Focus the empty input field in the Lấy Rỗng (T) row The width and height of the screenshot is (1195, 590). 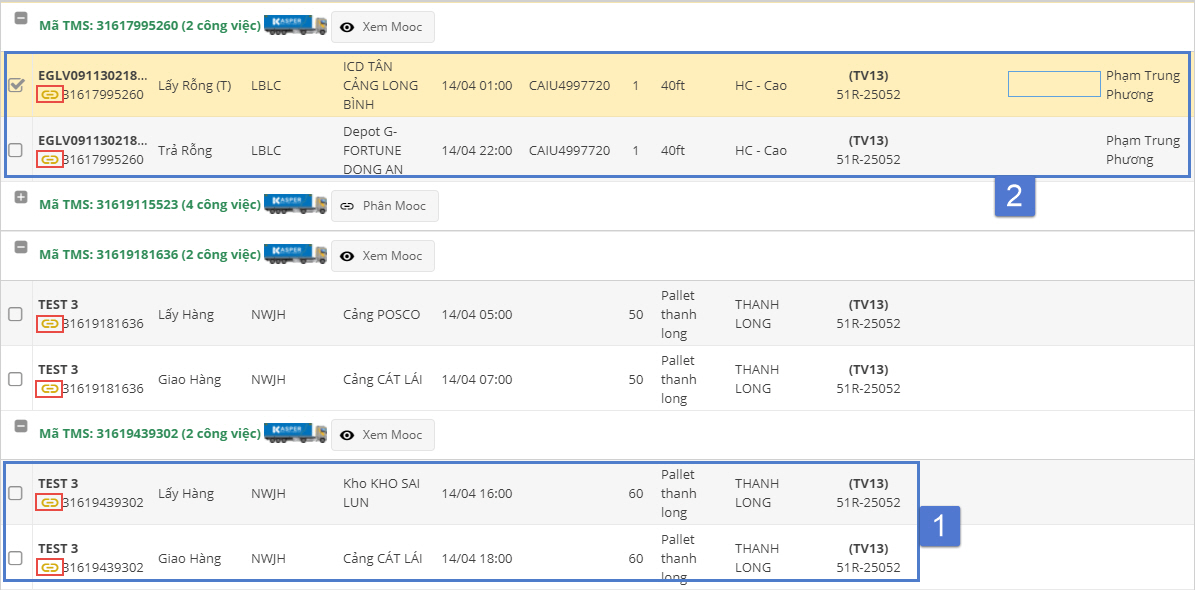click(x=1053, y=84)
